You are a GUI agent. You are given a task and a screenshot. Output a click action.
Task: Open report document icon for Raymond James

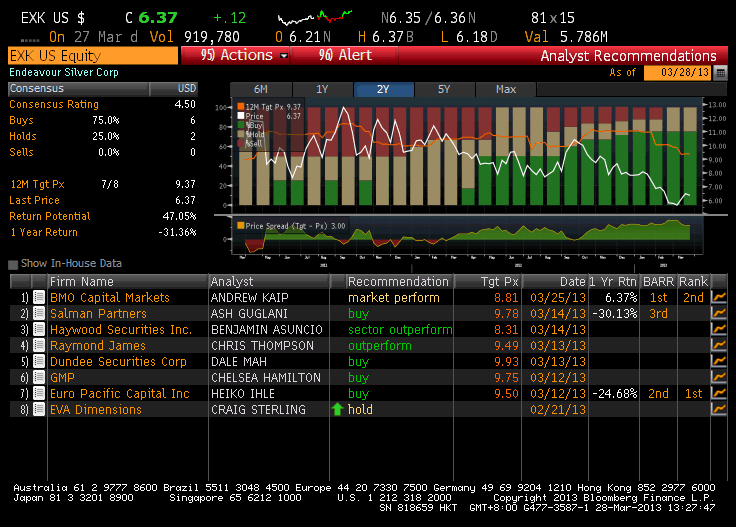click(39, 345)
